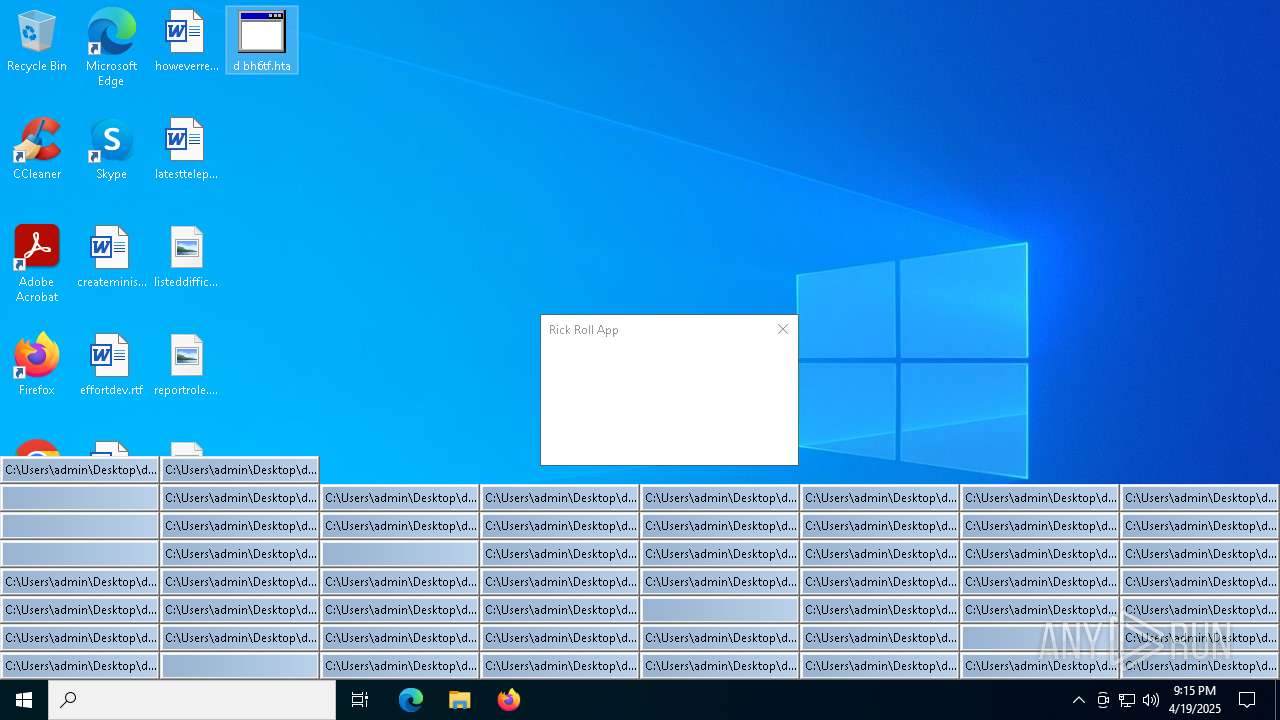Open Firefox desktop shortcut

[x=37, y=366]
